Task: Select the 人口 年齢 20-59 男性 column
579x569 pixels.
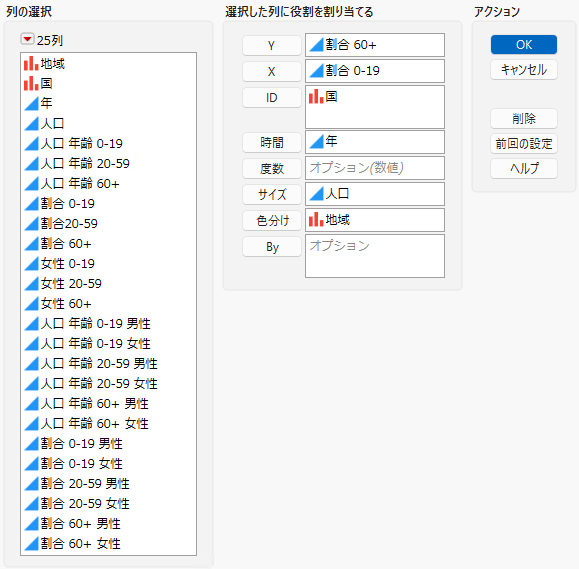Action: [x=108, y=364]
